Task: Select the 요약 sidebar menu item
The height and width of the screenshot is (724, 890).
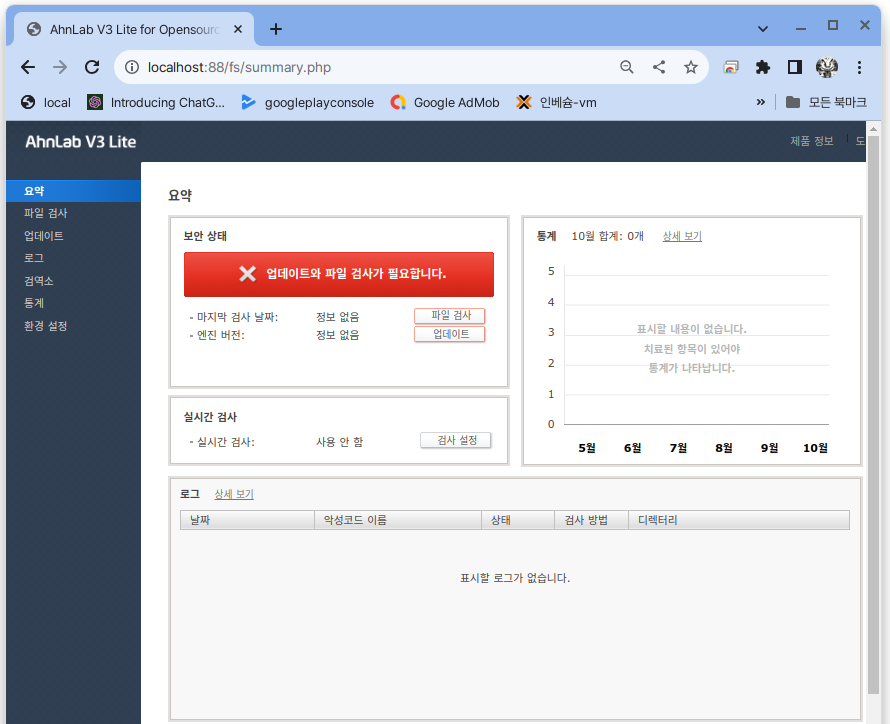Action: [x=73, y=191]
